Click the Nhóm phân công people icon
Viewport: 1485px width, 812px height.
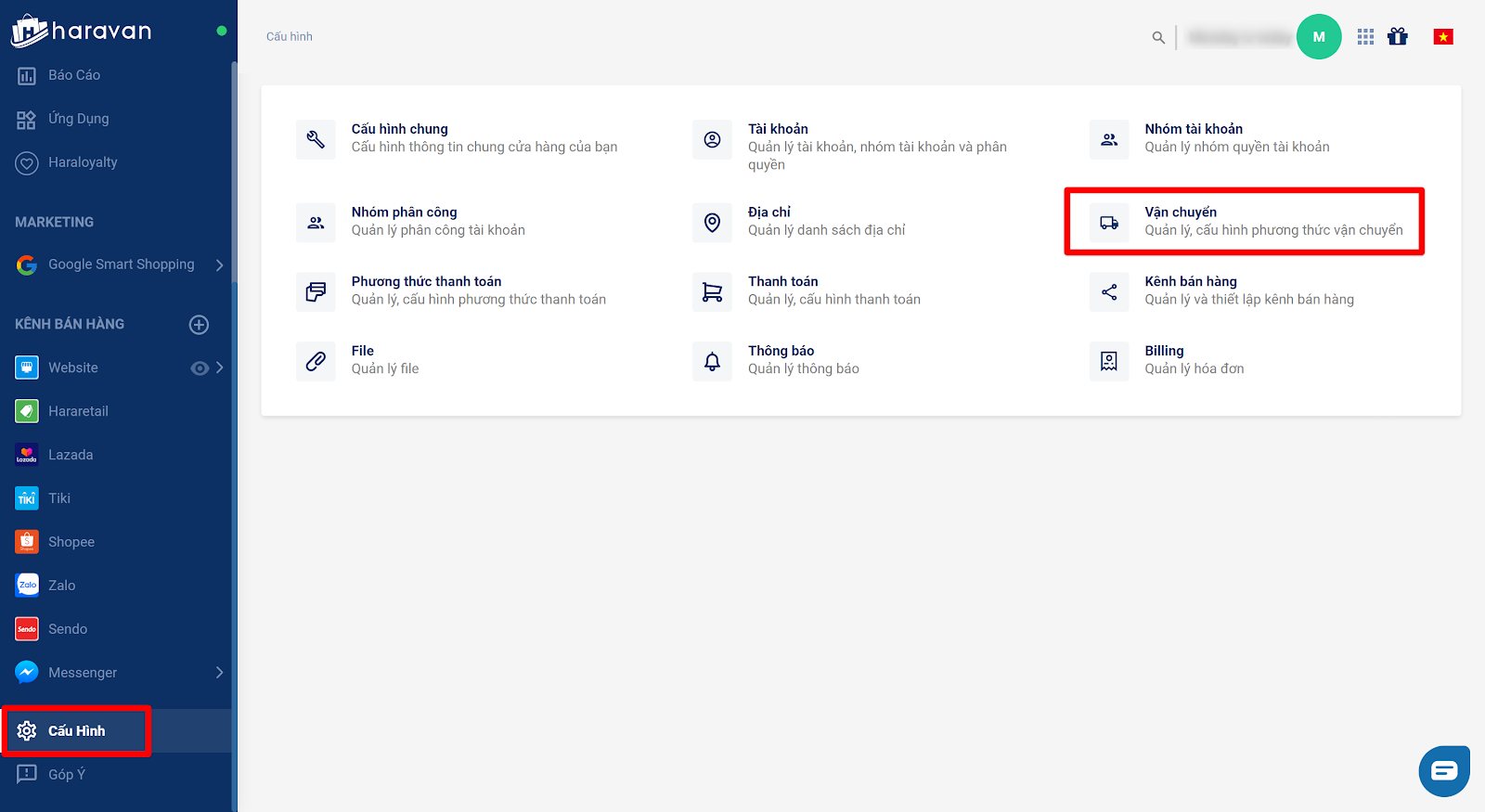[x=316, y=223]
